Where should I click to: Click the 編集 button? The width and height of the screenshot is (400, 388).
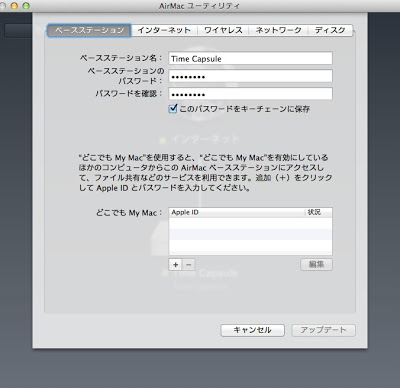(x=316, y=265)
